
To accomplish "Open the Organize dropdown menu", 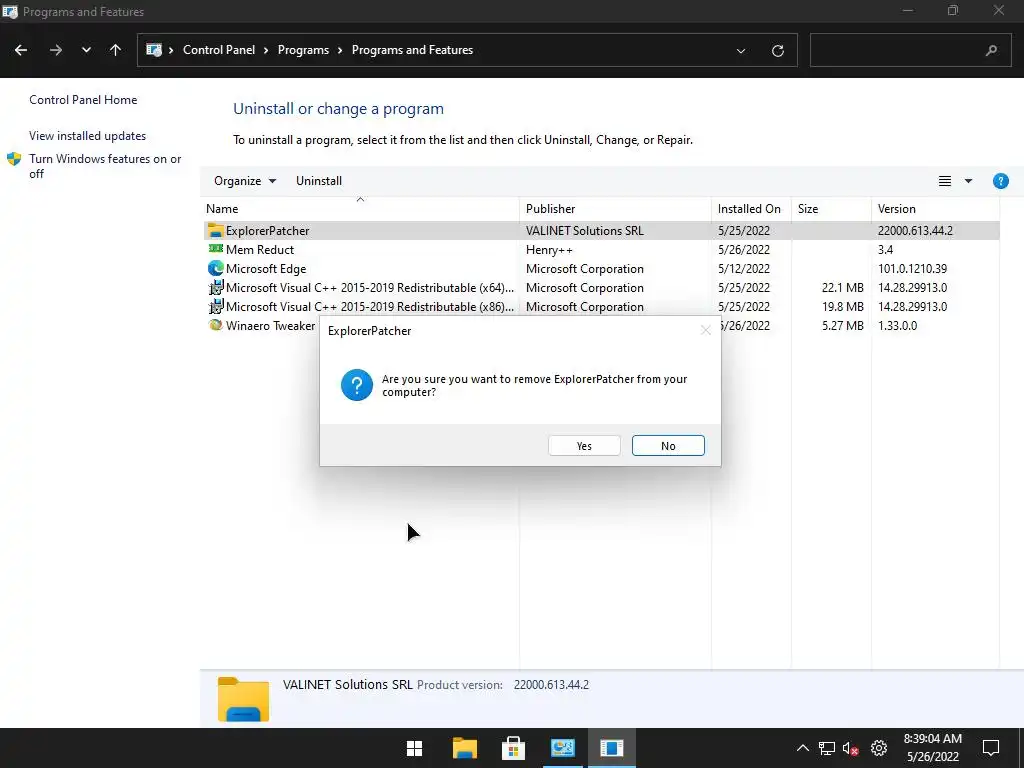I will point(245,181).
